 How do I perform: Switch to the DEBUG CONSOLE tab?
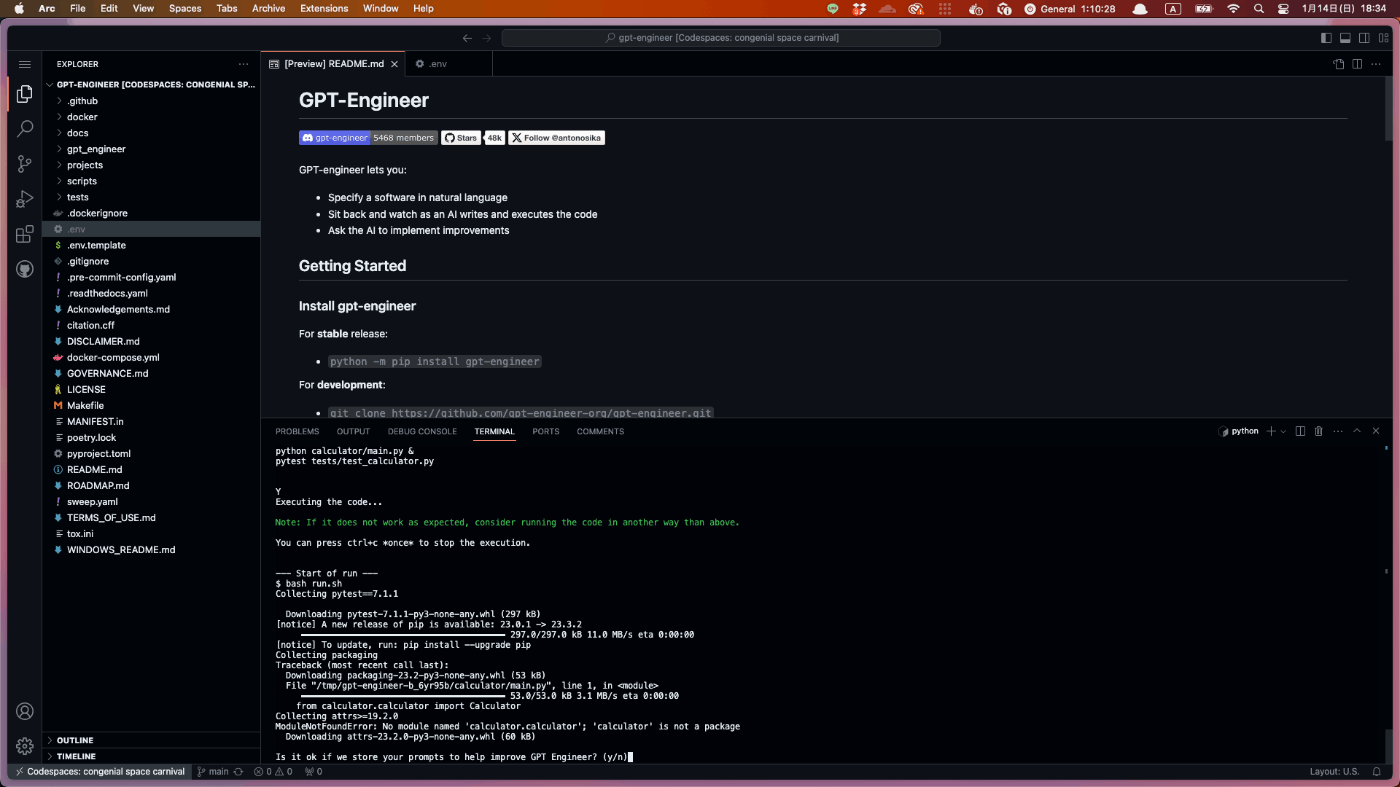click(x=422, y=431)
